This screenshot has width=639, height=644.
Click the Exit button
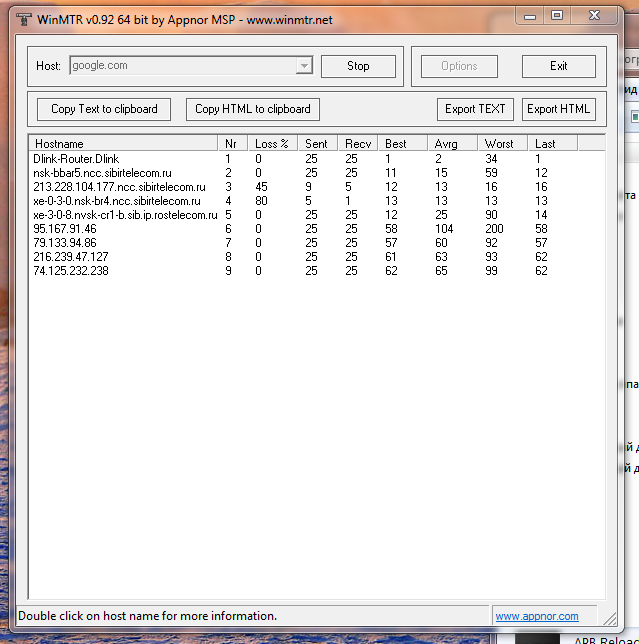pos(558,66)
